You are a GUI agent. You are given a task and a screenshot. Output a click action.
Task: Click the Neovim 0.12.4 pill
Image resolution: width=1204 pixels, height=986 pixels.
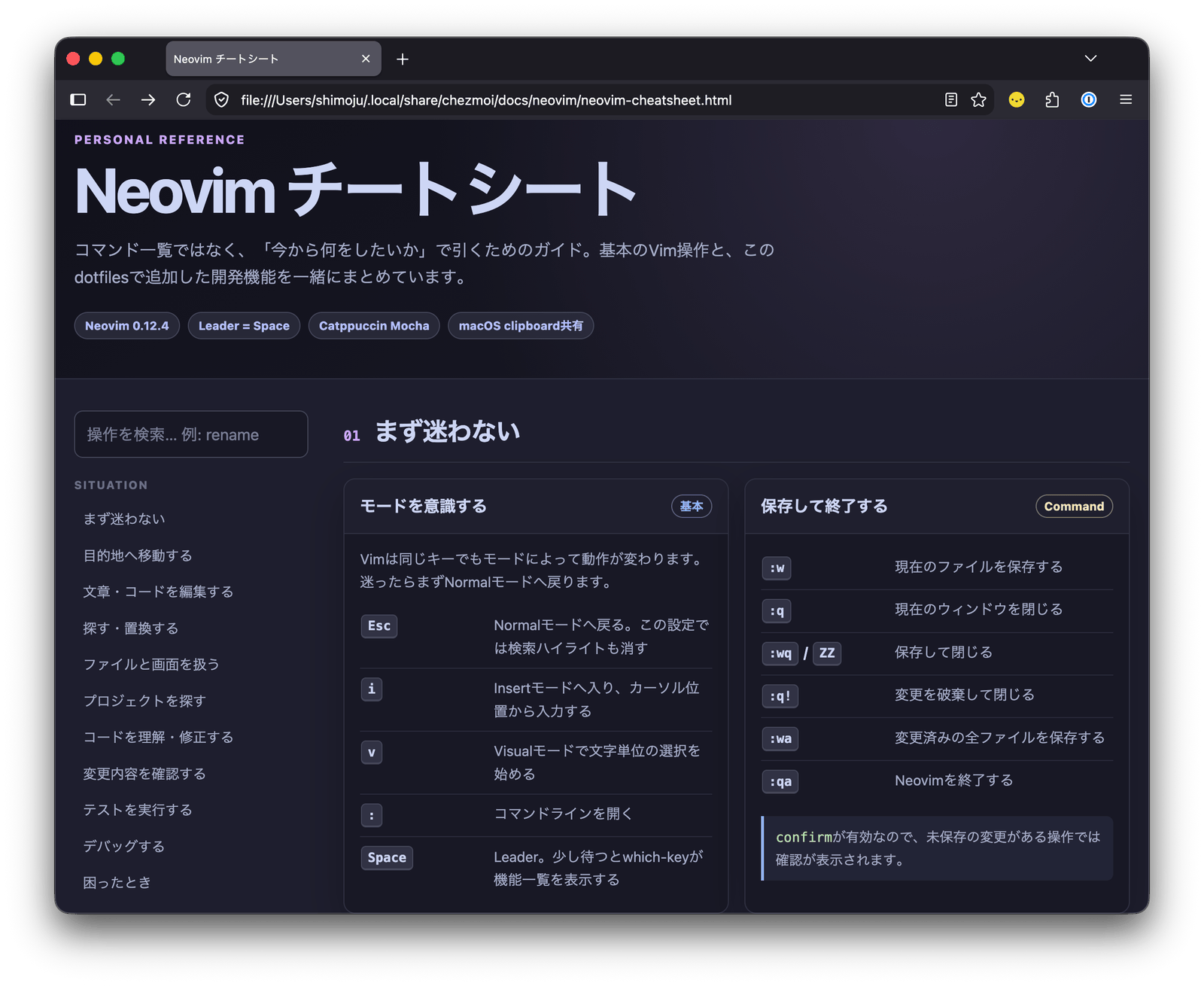(127, 326)
